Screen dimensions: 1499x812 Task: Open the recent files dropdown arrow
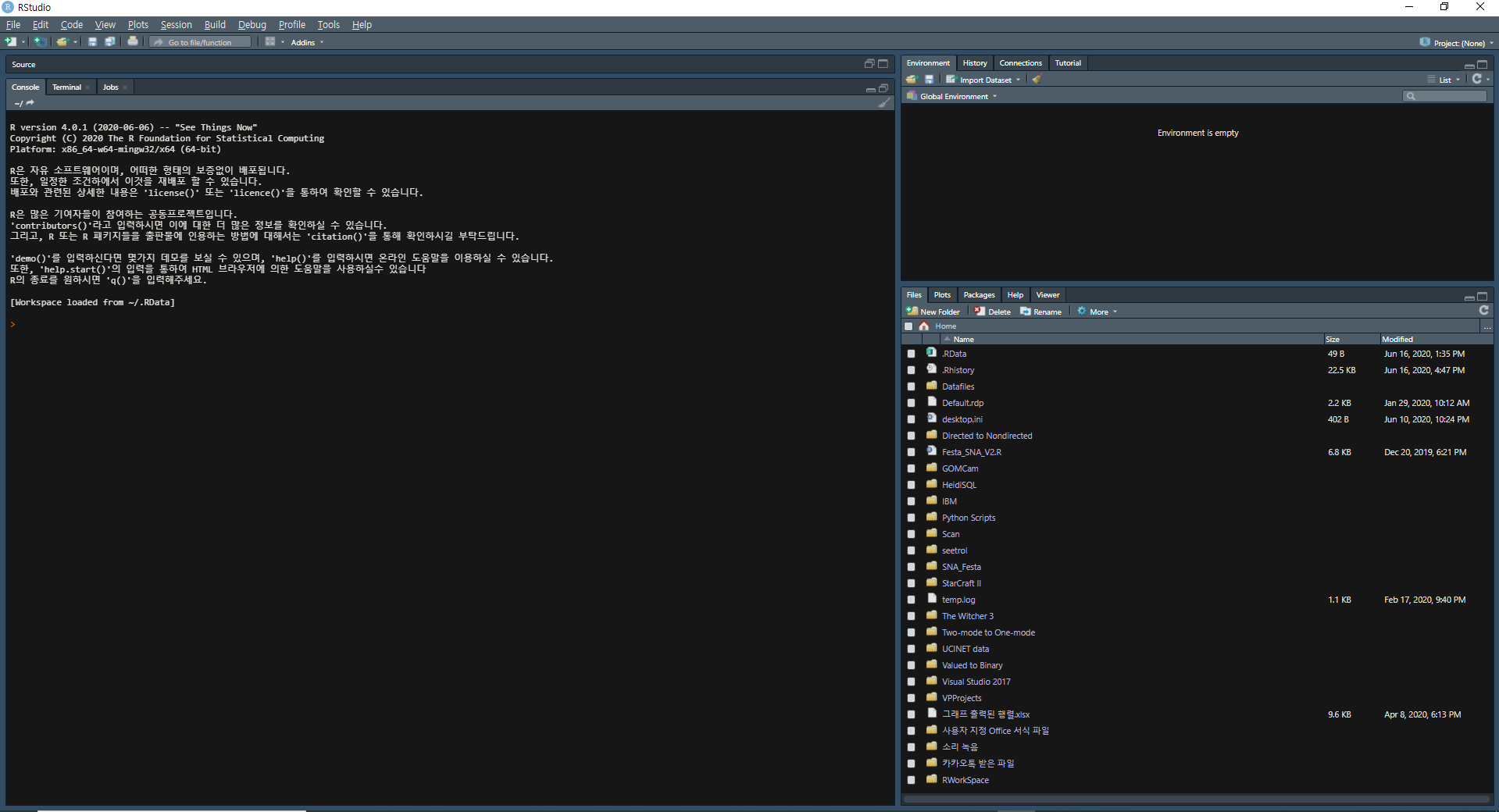click(76, 42)
